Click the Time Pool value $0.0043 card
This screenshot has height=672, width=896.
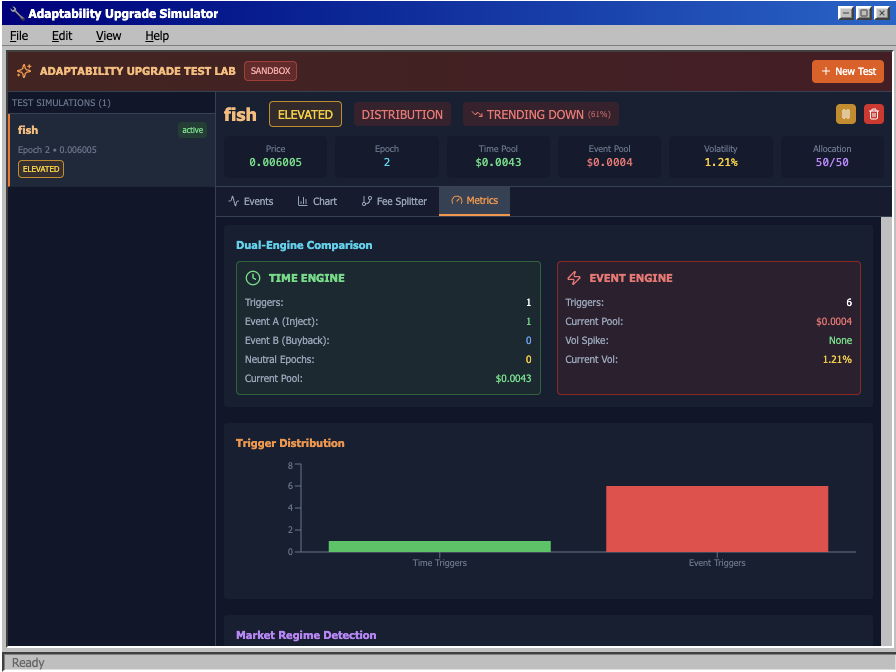click(x=498, y=156)
